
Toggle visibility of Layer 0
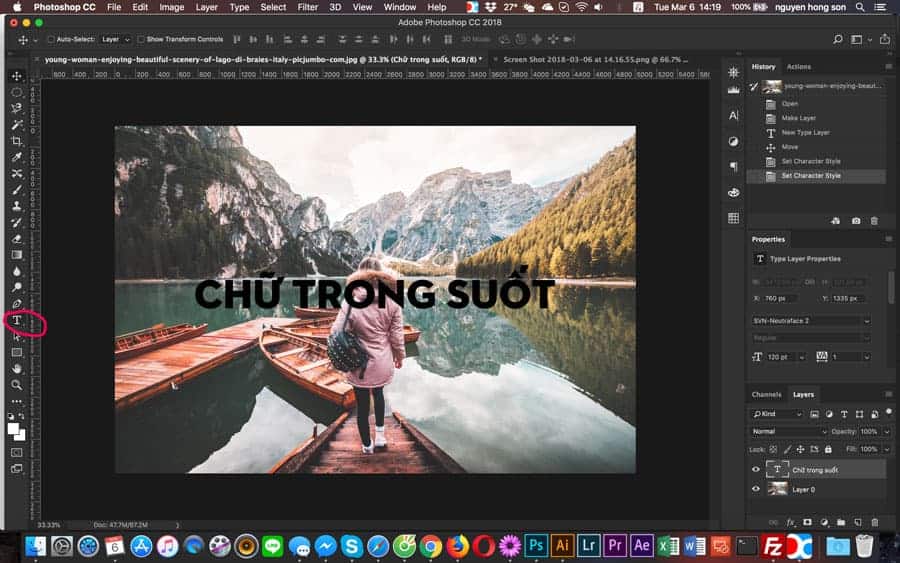pos(755,489)
